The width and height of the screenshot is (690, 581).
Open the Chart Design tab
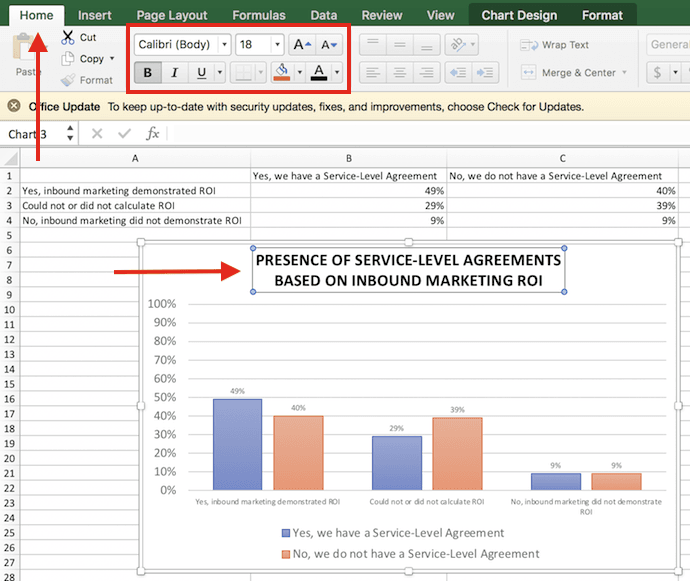click(517, 15)
